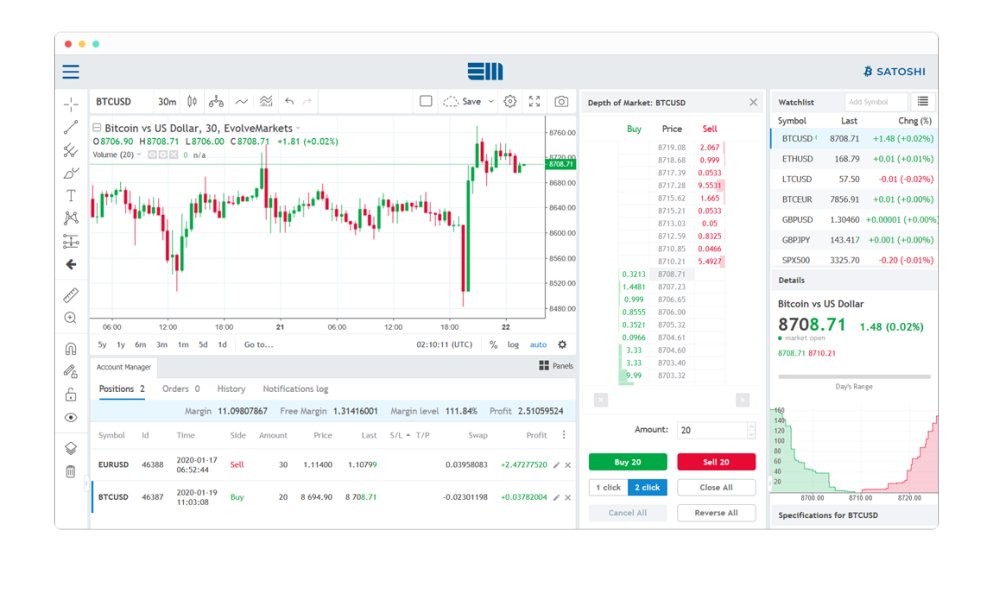Switch order mode to 1 click
The image size is (993, 600).
(x=608, y=488)
